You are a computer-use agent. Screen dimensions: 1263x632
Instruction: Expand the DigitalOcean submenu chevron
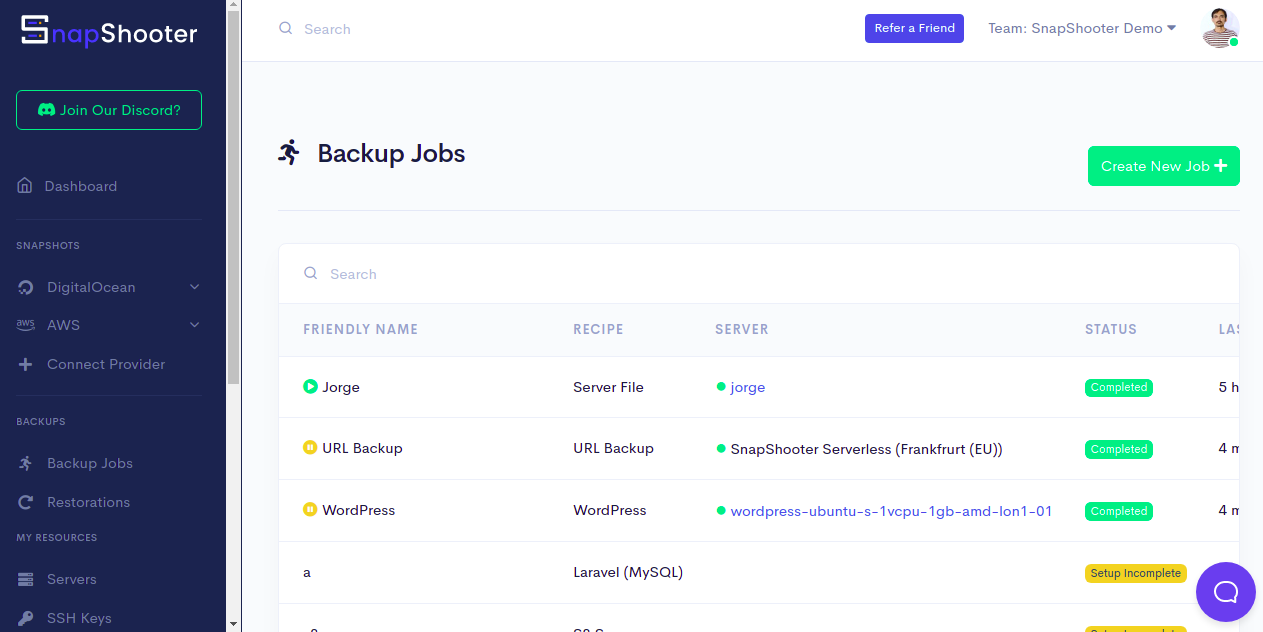(x=195, y=287)
